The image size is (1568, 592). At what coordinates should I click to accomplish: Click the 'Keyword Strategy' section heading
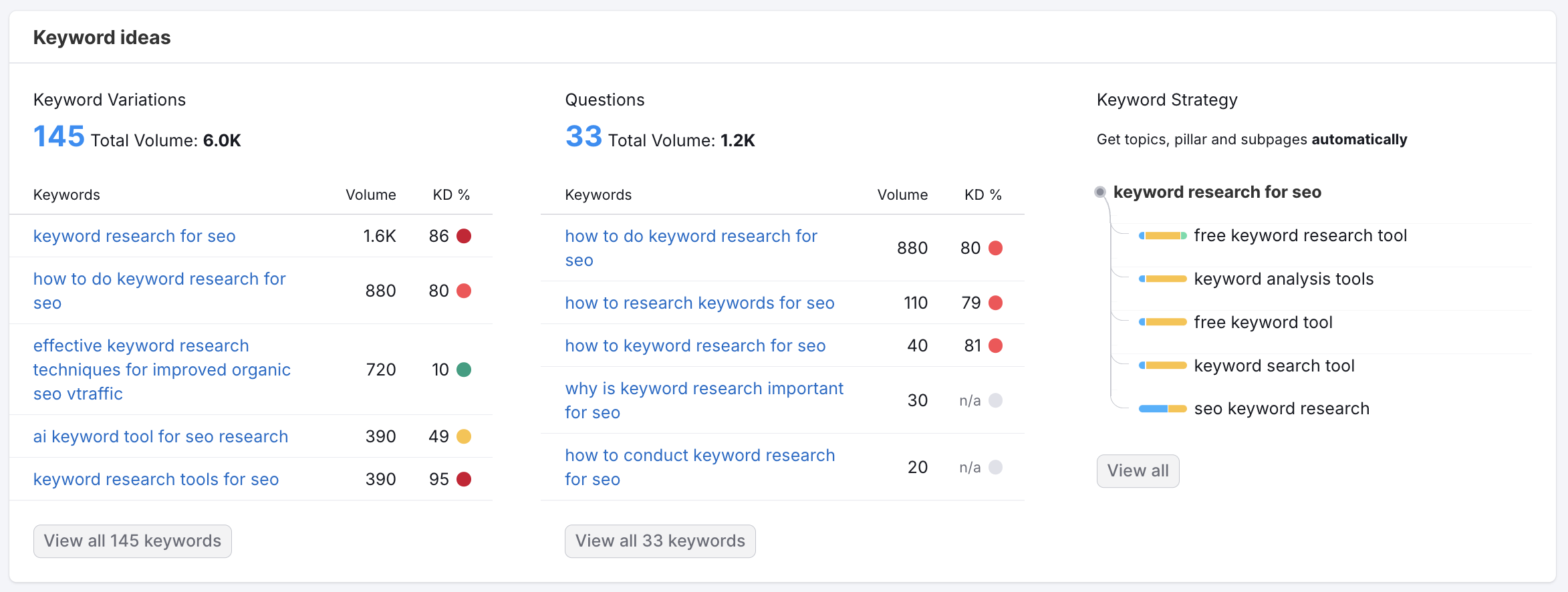click(1167, 100)
